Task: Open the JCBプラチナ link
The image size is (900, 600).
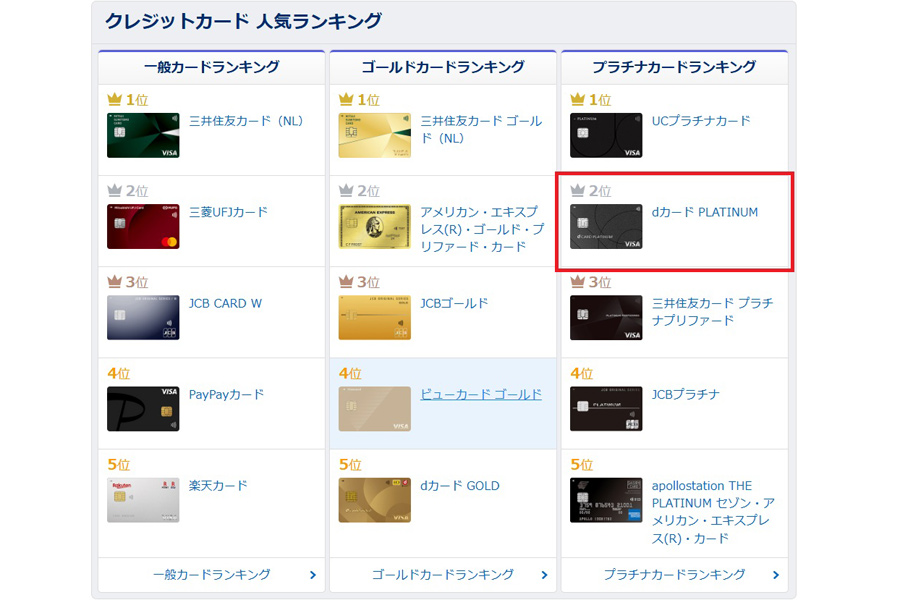Action: pyautogui.click(x=685, y=394)
